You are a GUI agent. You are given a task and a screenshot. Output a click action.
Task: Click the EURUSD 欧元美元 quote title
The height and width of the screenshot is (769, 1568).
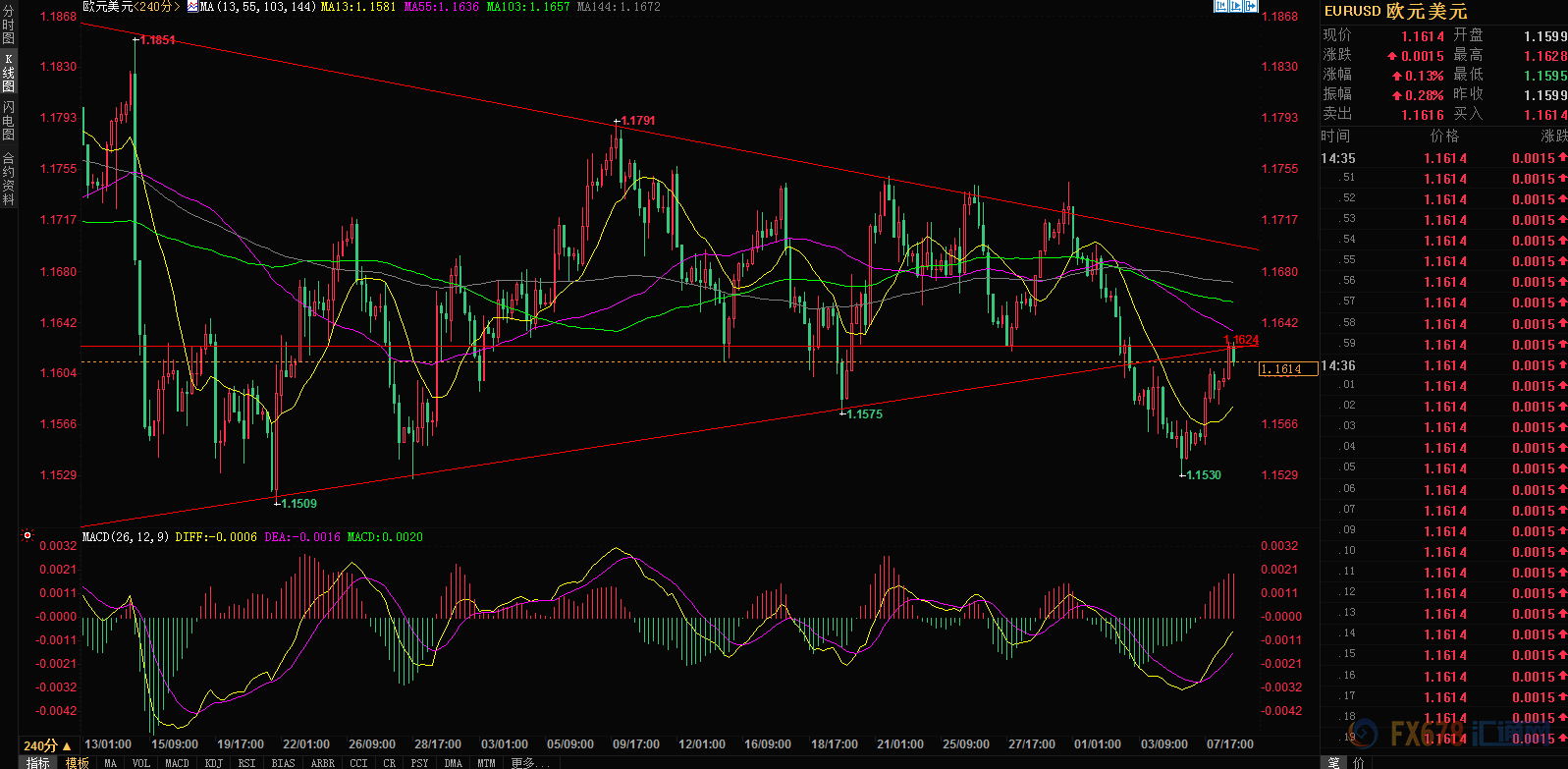tap(1395, 11)
